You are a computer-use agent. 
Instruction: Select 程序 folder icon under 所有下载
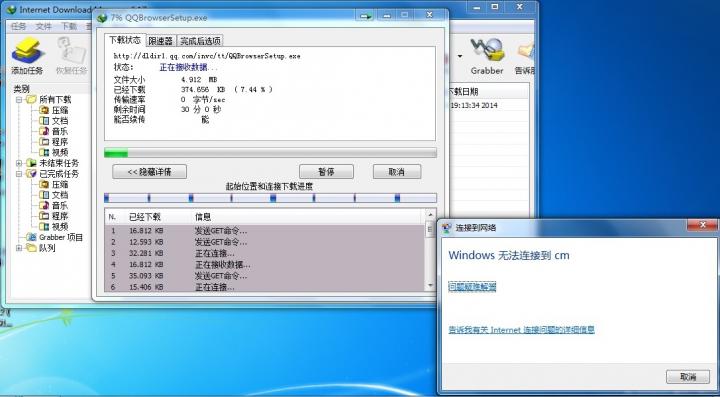point(44,142)
